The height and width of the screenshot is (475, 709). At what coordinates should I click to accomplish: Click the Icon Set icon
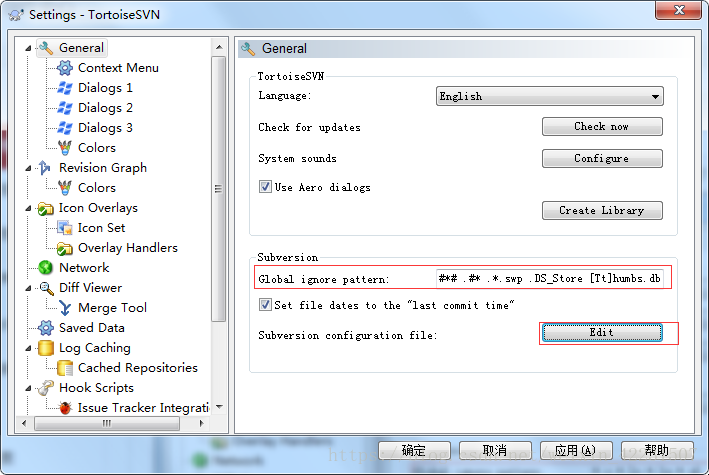tap(65, 228)
